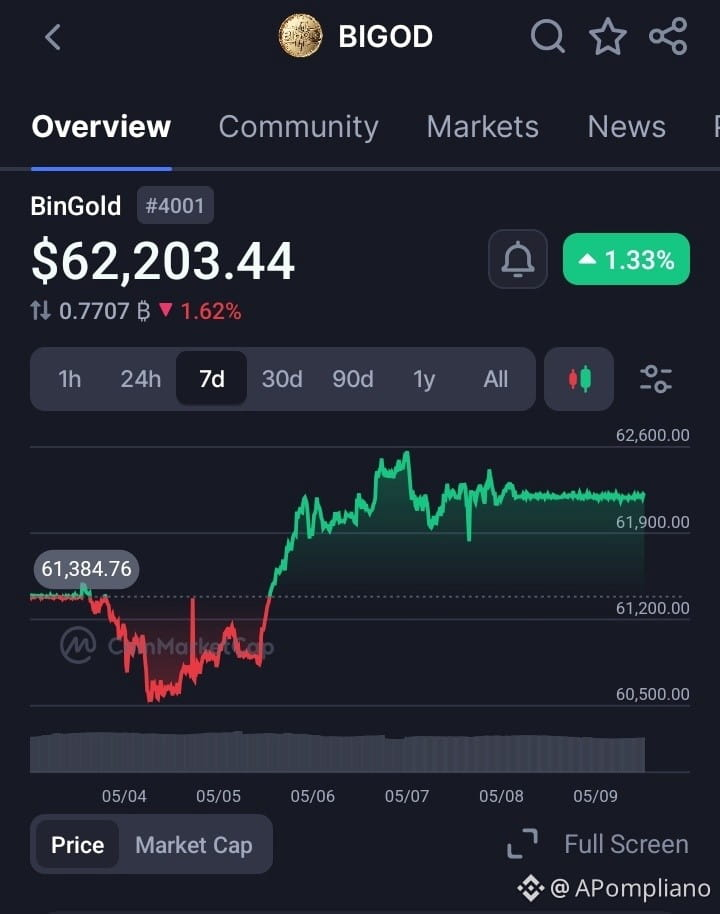Select the 7d timeframe
The image size is (720, 914).
[212, 379]
